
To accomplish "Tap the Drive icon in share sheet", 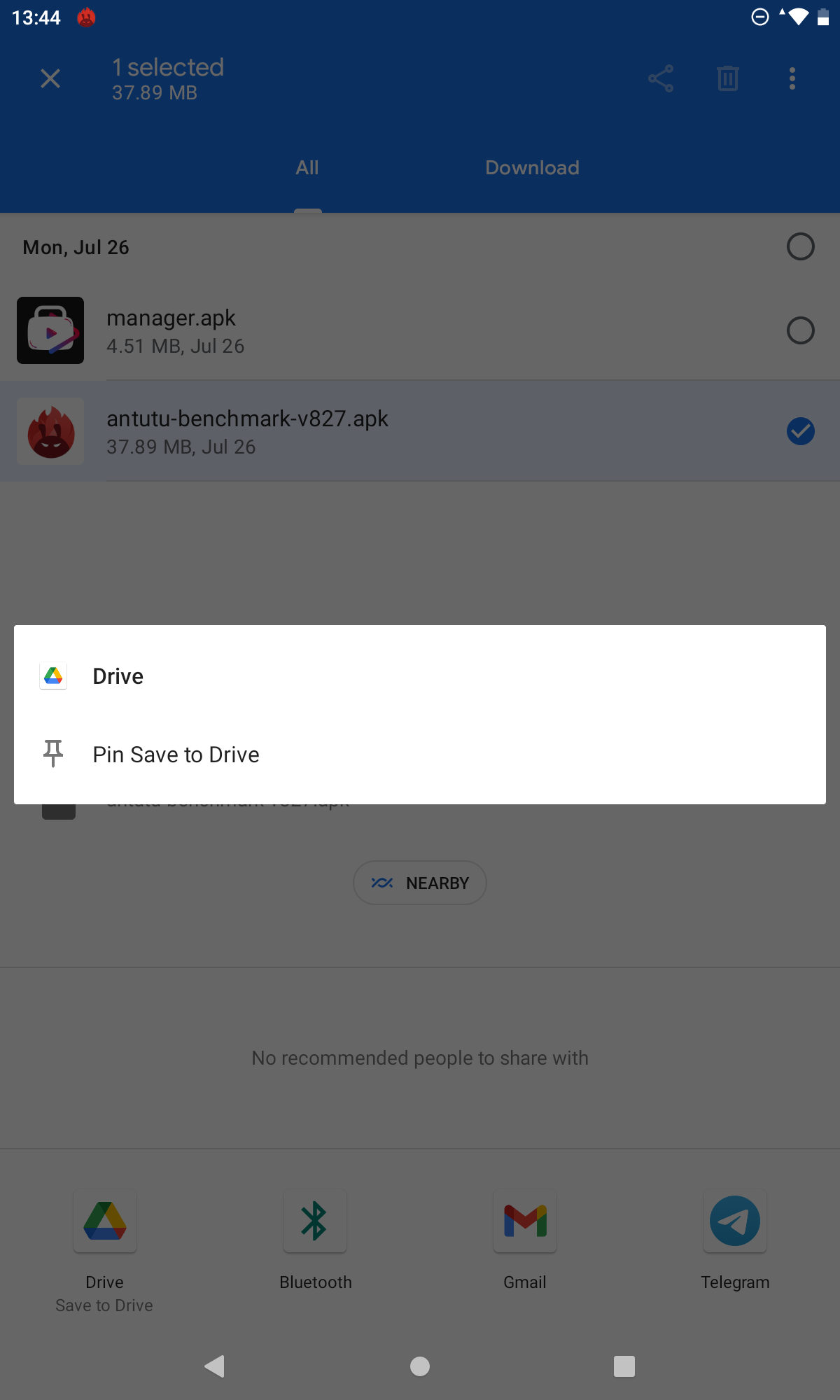I will 105,1221.
